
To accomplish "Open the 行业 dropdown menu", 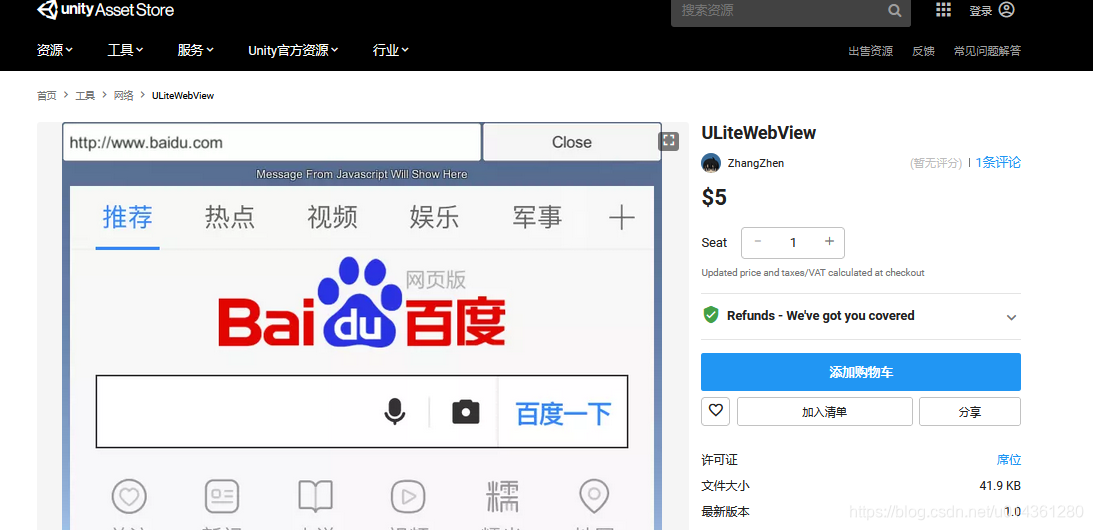I will [x=391, y=50].
